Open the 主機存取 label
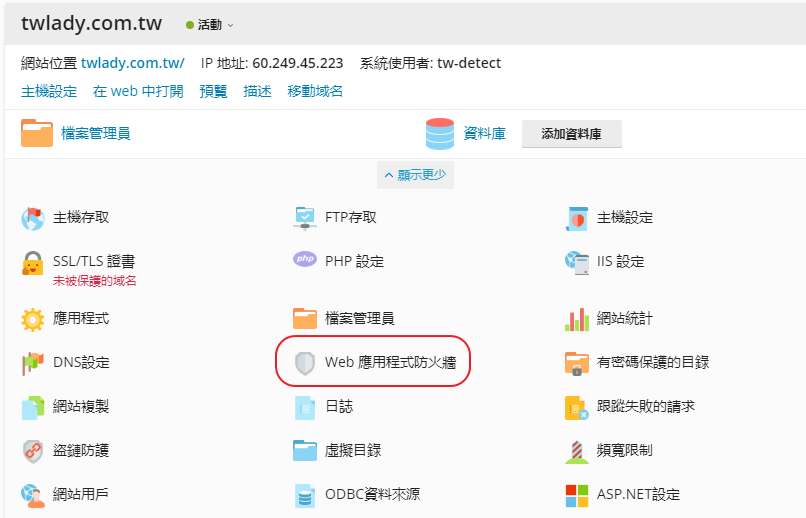 (81, 217)
